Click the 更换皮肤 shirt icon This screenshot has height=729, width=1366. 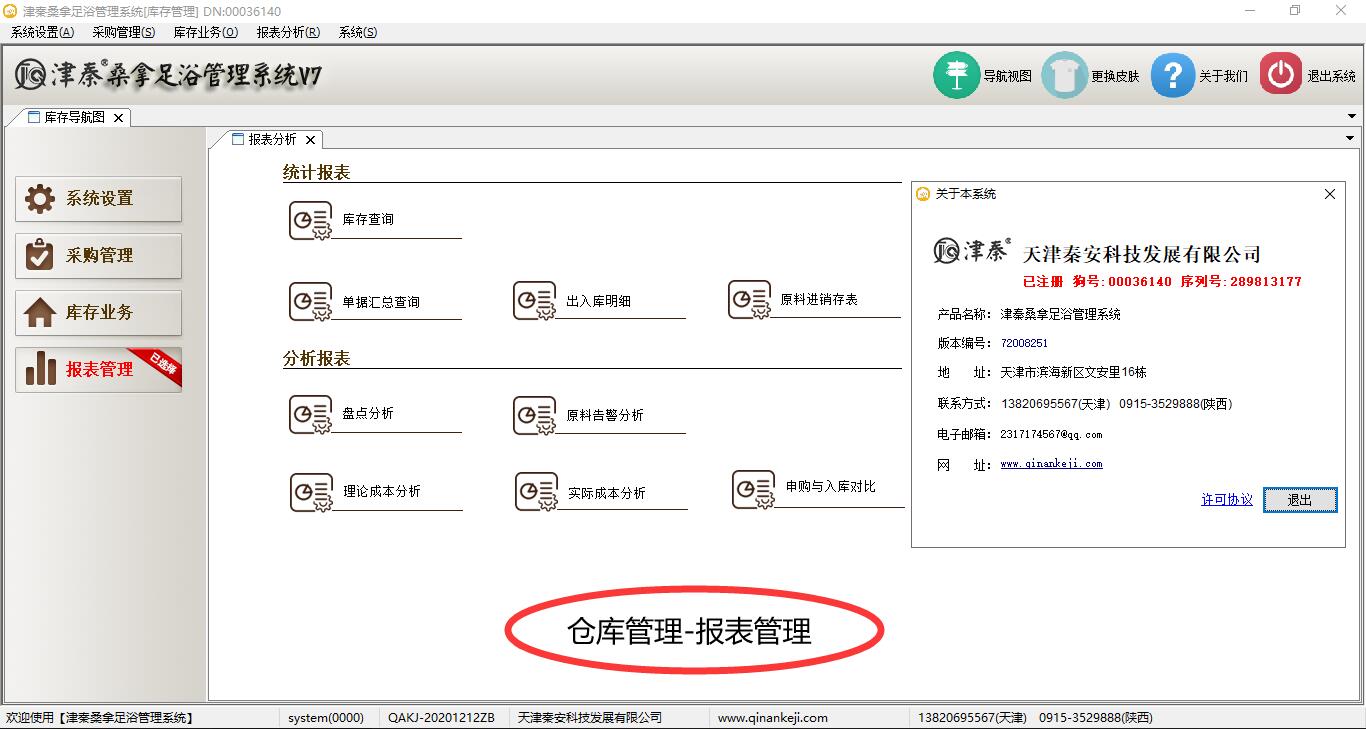click(x=1064, y=75)
